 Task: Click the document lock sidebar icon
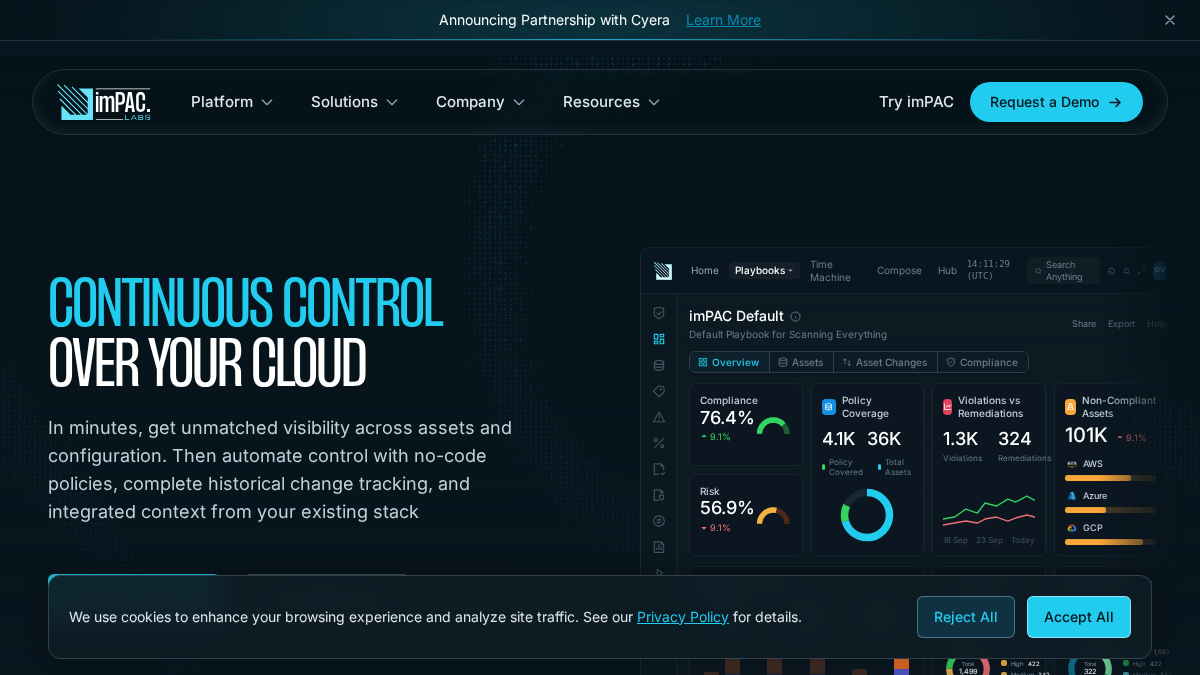click(659, 495)
